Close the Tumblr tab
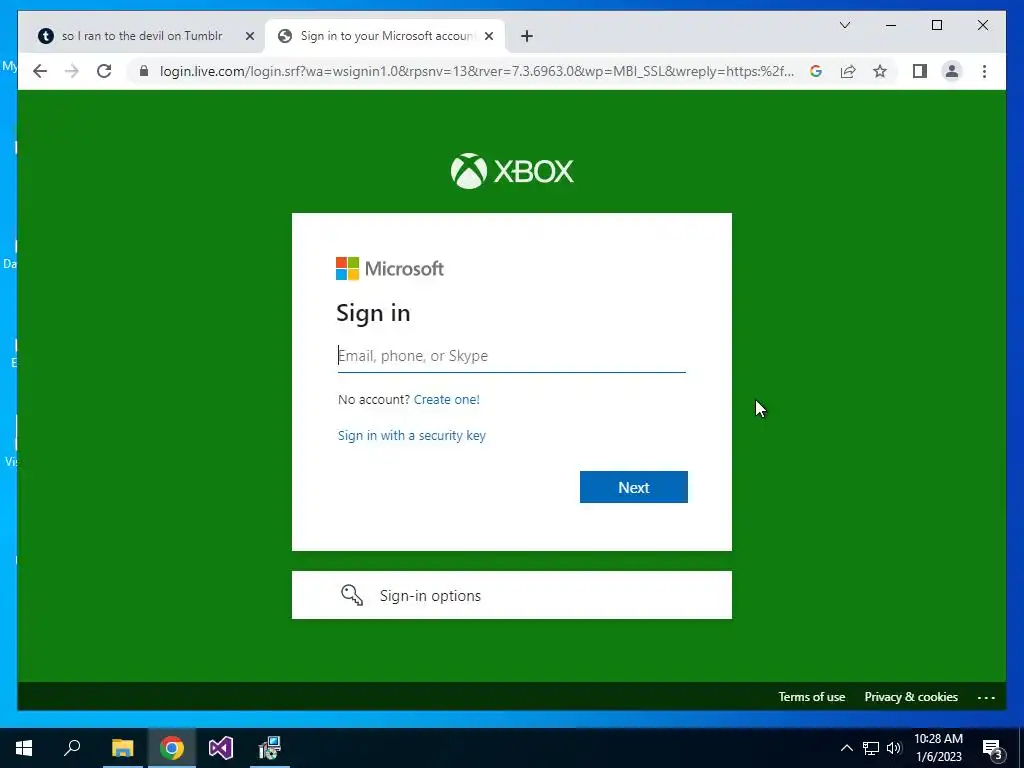Viewport: 1024px width, 768px height. click(x=249, y=36)
